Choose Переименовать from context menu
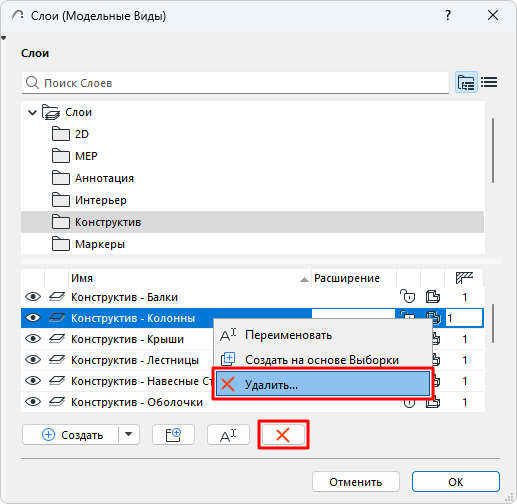This screenshot has width=517, height=504. pyautogui.click(x=323, y=335)
